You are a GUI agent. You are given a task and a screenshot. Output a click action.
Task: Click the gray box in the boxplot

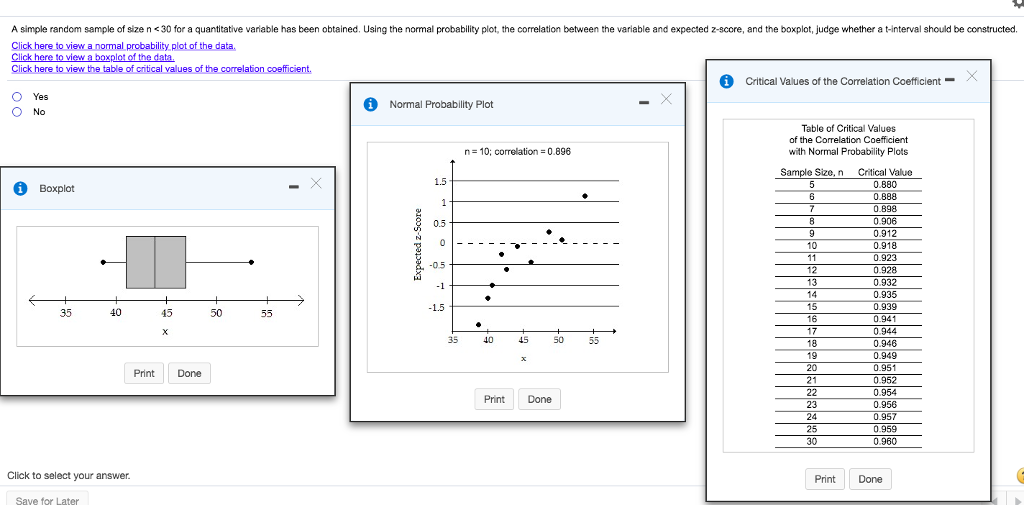click(x=155, y=262)
